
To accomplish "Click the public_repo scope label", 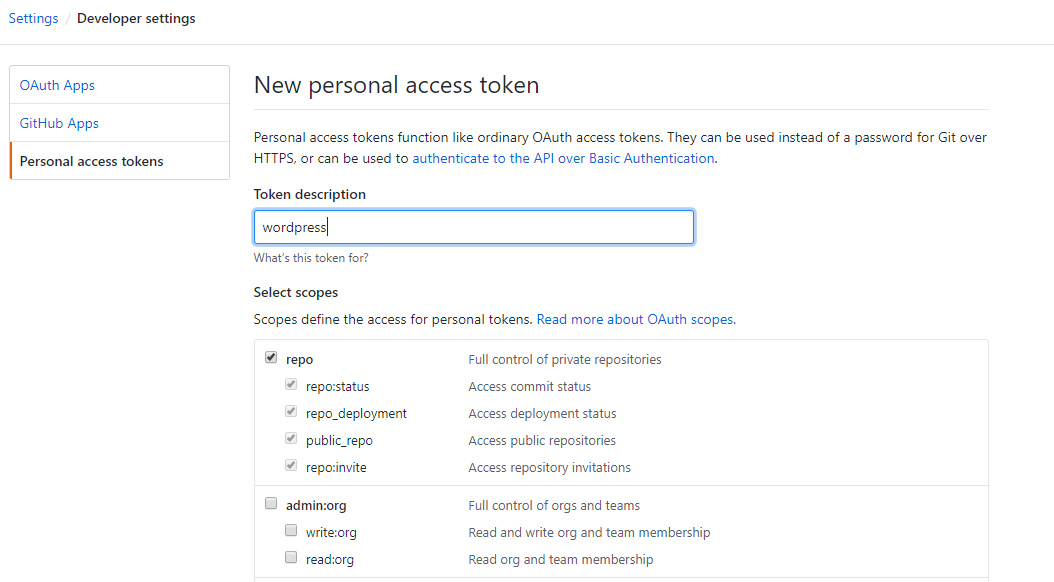I will pyautogui.click(x=339, y=440).
